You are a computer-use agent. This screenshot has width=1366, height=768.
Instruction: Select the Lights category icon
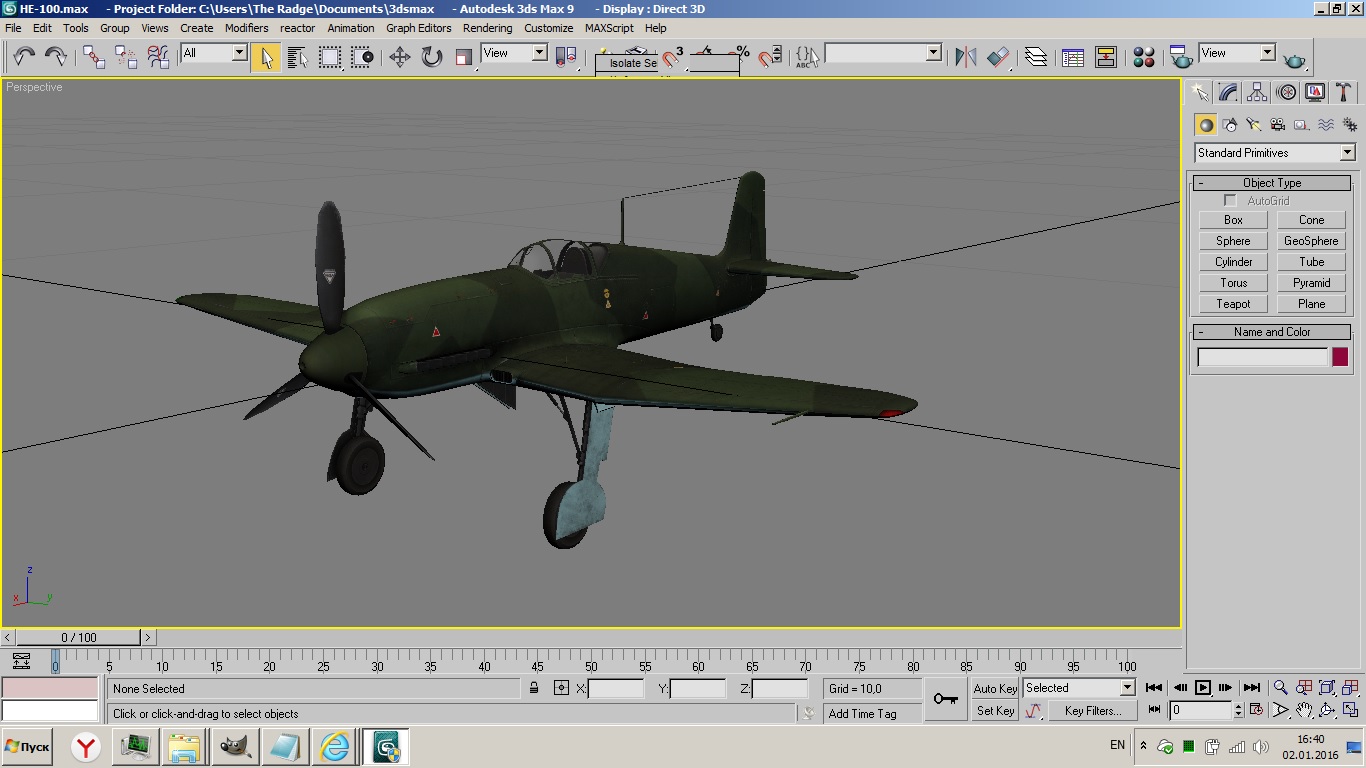click(1254, 125)
